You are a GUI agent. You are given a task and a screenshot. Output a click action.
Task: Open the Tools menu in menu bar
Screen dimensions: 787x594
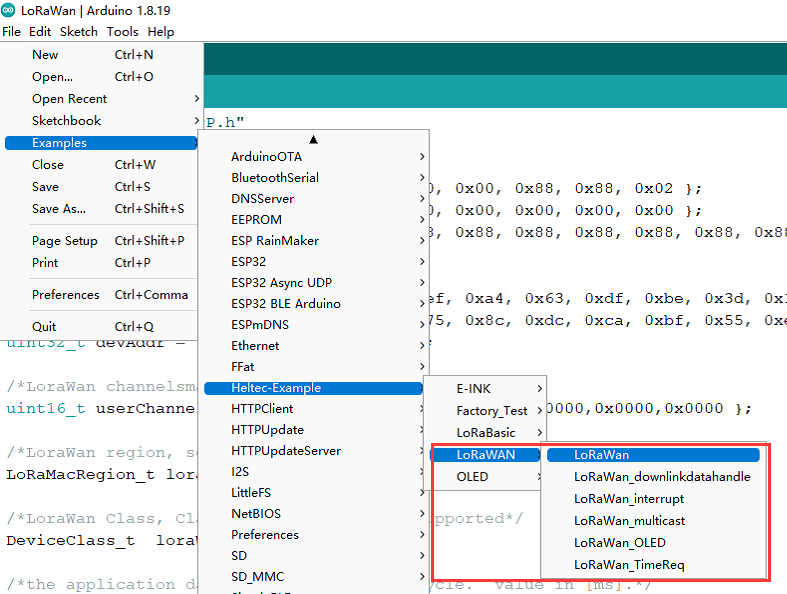(123, 32)
